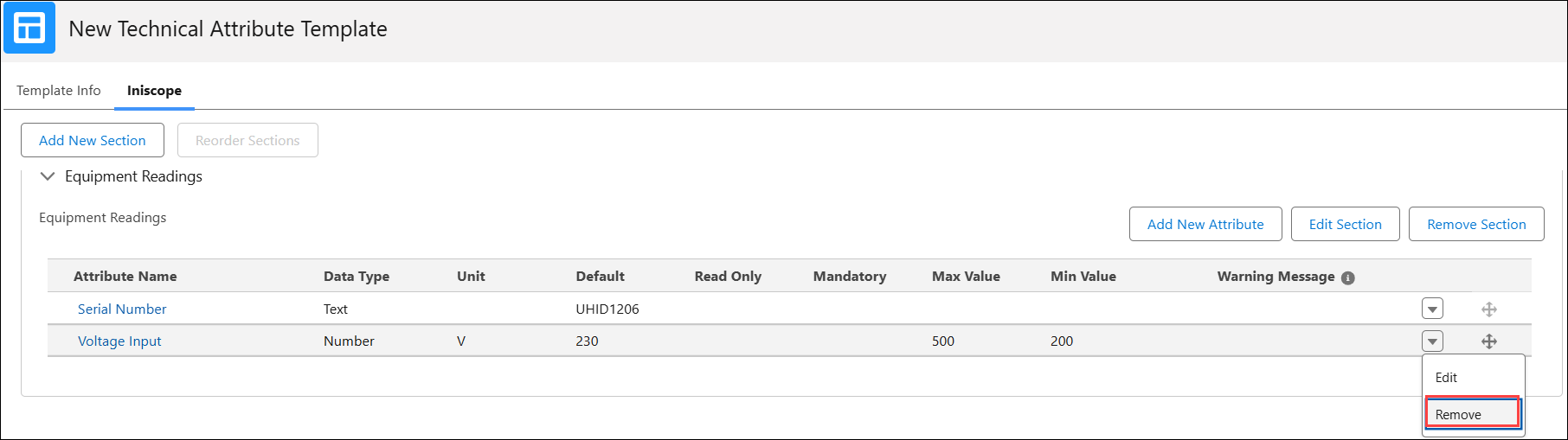Open the Voltage Input attribute link
Viewport: 1568px width, 440px height.
click(119, 341)
